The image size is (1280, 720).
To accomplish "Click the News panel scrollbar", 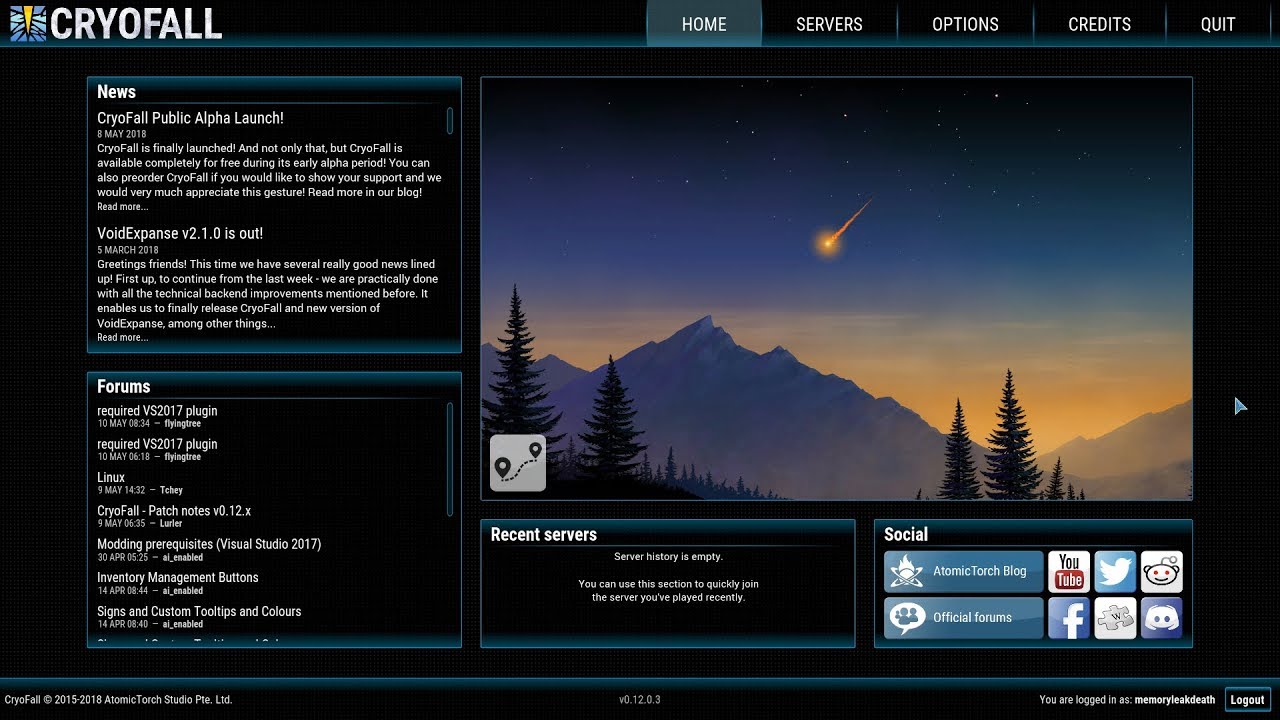I will tap(450, 121).
